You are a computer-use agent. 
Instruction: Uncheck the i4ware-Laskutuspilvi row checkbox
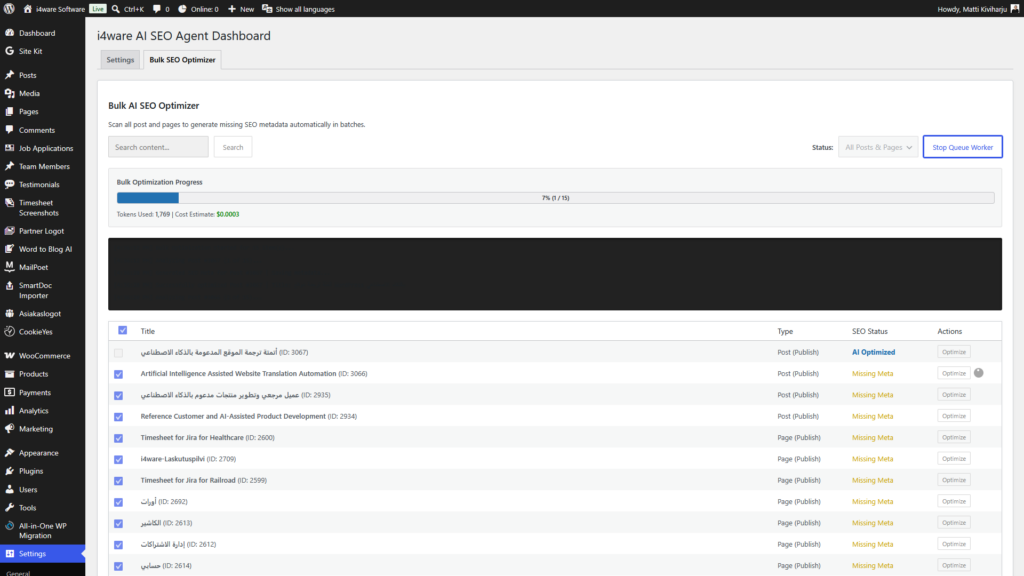pyautogui.click(x=118, y=460)
